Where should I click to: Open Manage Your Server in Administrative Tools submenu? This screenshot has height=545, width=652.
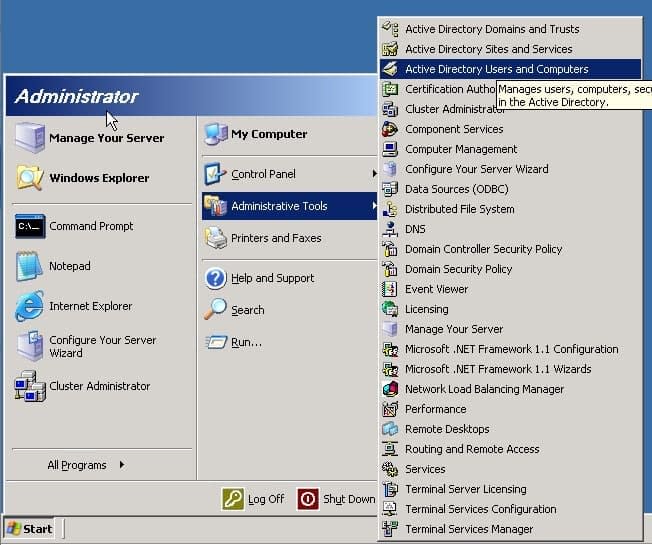[510, 329]
